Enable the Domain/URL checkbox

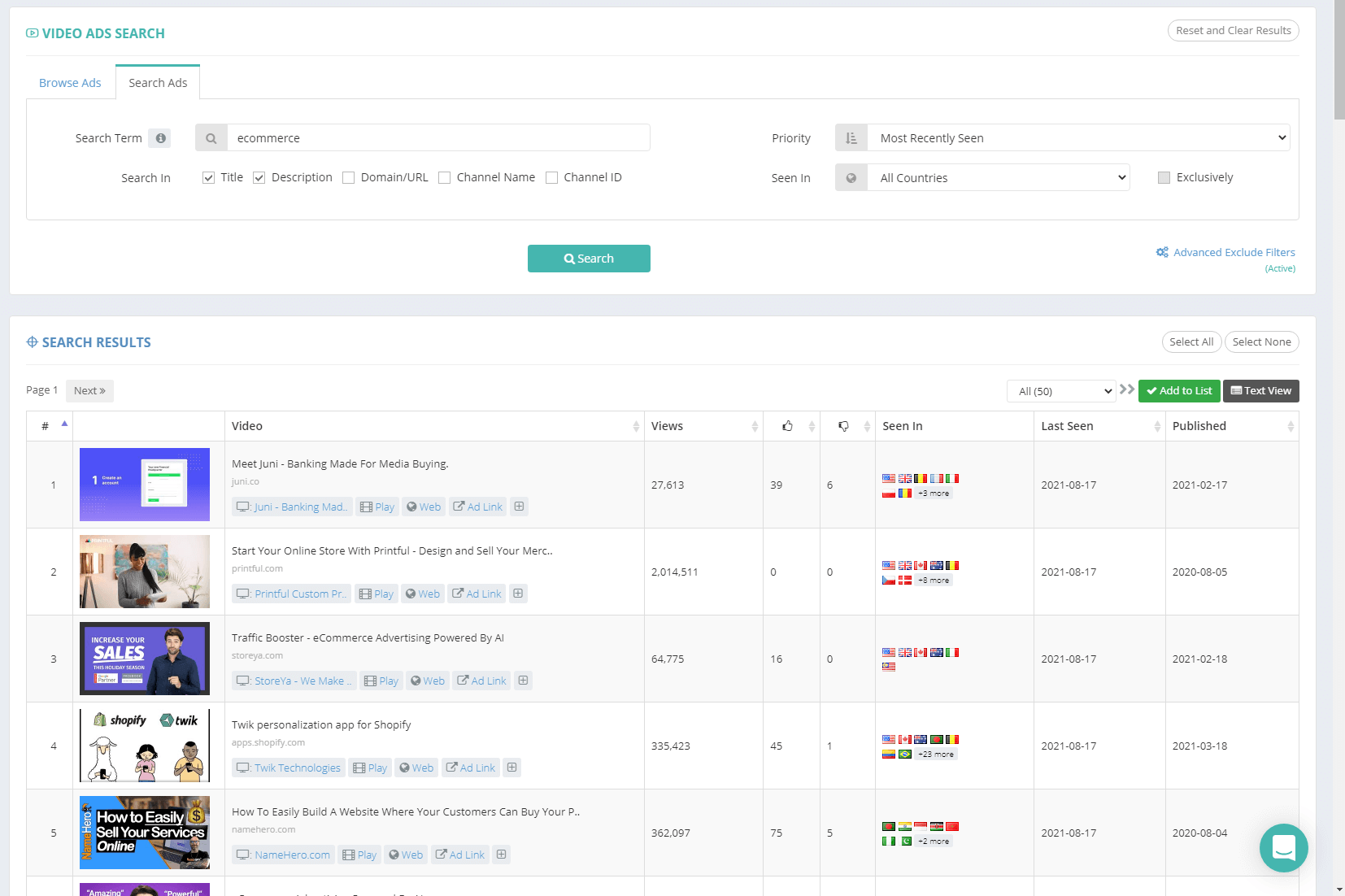349,178
